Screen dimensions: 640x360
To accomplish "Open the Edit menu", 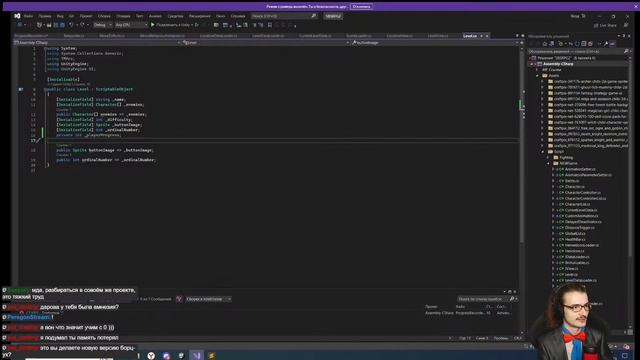I will [45, 16].
